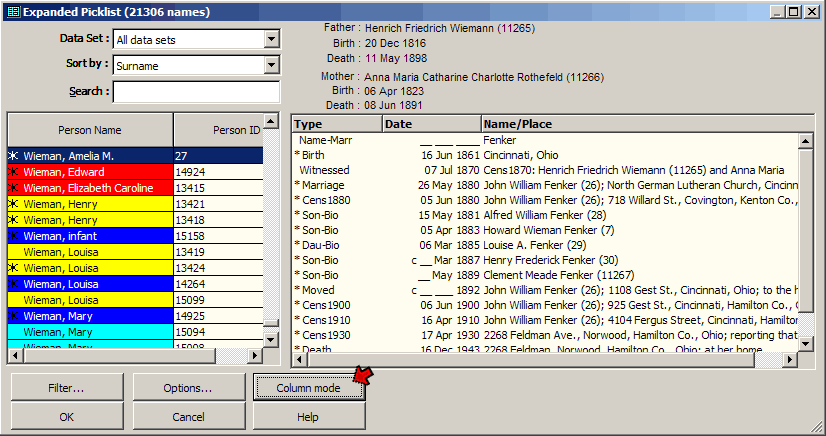826x436 pixels.
Task: Select the Cens1880 event row
Action: pos(545,200)
